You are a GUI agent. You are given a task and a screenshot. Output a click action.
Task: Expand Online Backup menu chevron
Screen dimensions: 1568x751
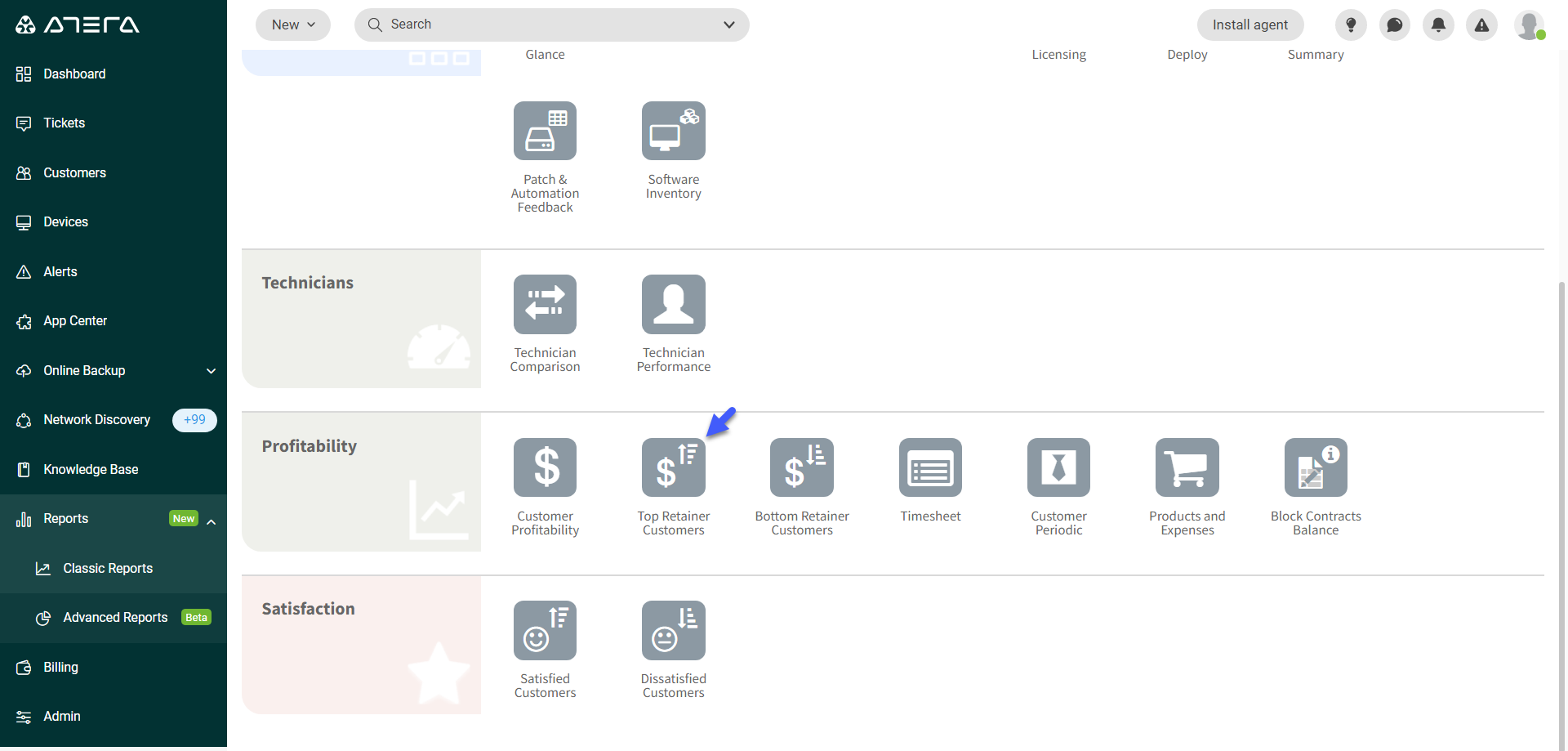click(x=212, y=371)
